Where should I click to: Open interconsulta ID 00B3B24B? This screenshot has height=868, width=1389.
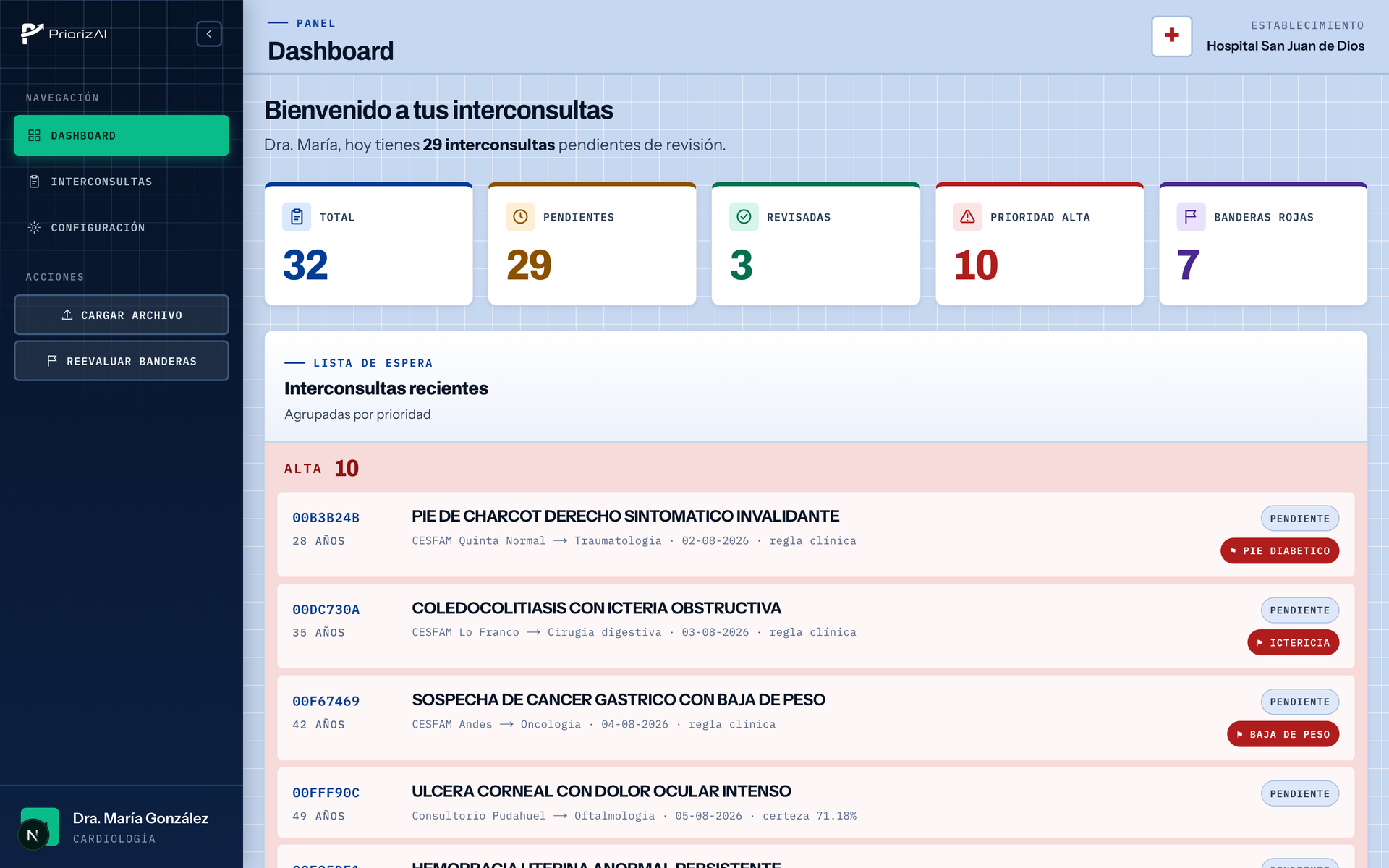(326, 518)
